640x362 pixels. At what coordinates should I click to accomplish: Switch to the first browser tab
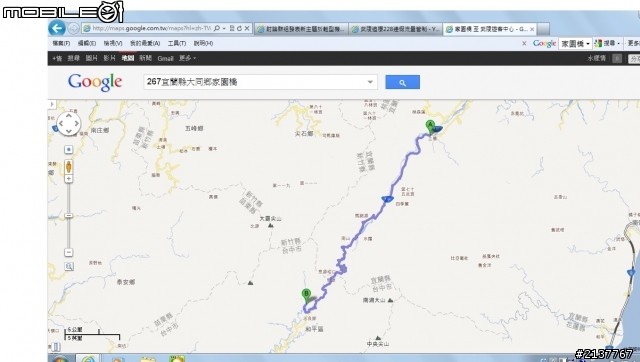pyautogui.click(x=301, y=29)
